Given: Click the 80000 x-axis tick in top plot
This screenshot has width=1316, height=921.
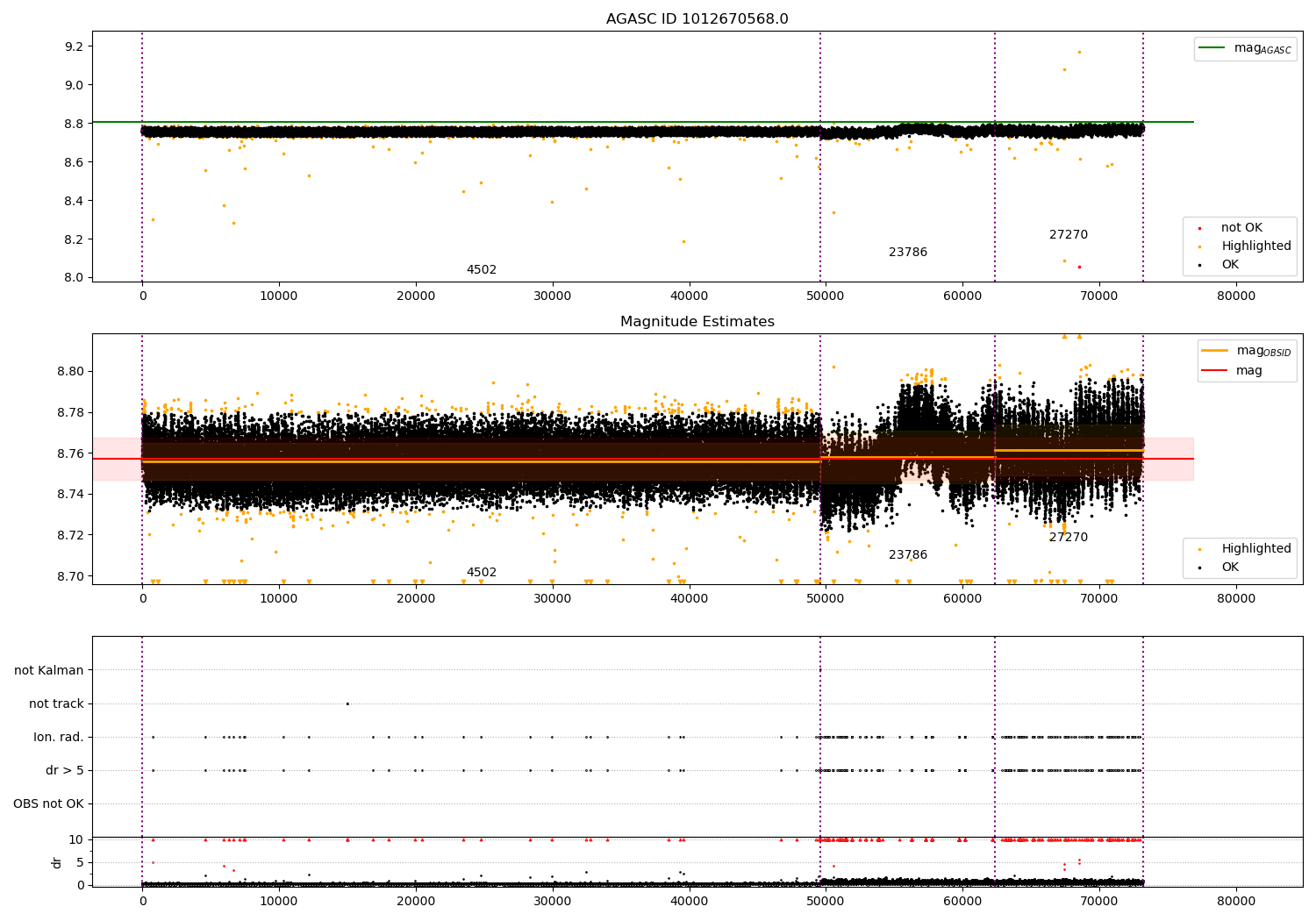Looking at the screenshot, I should pyautogui.click(x=1235, y=296).
